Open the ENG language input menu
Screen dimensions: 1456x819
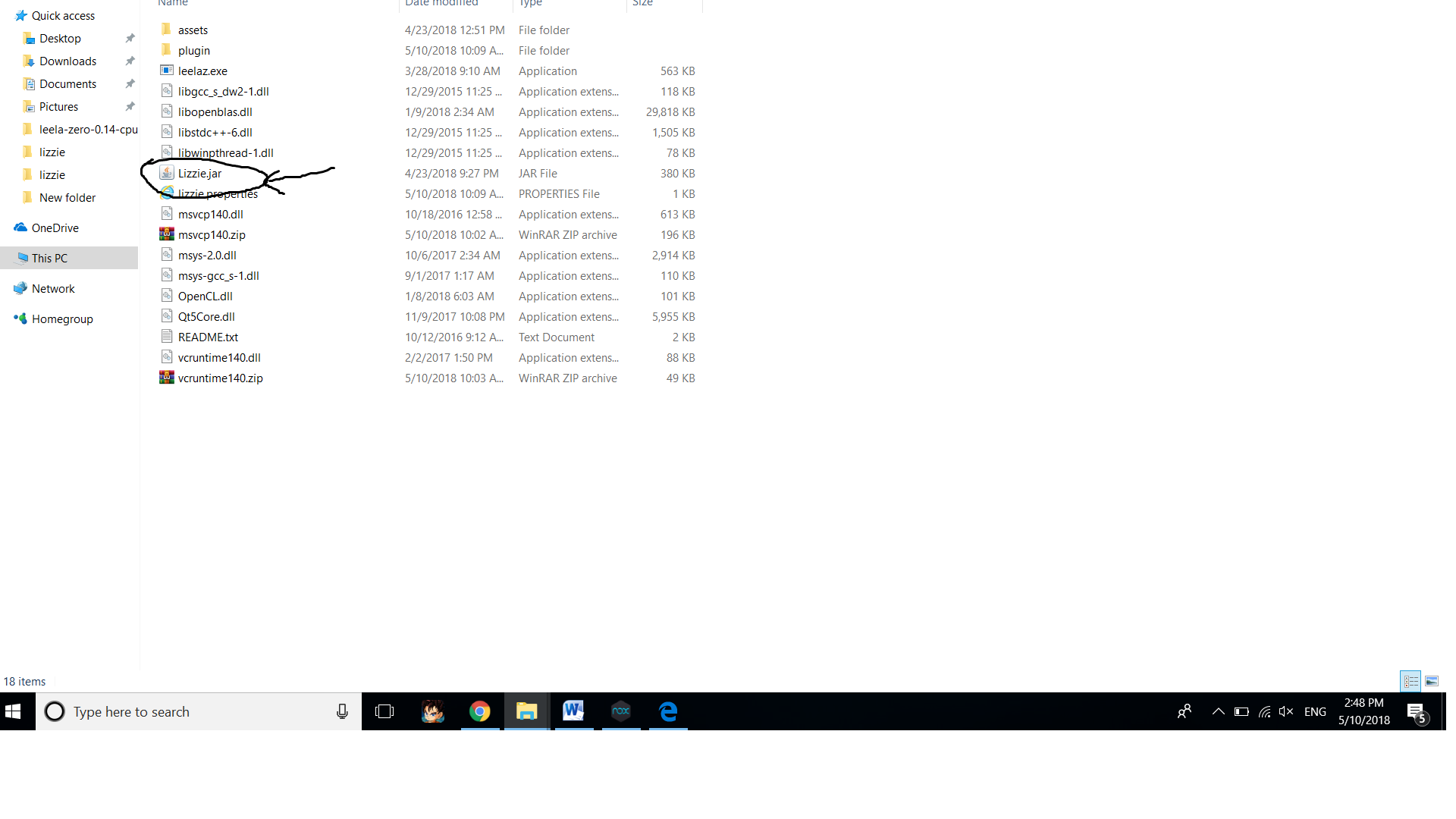[x=1315, y=711]
